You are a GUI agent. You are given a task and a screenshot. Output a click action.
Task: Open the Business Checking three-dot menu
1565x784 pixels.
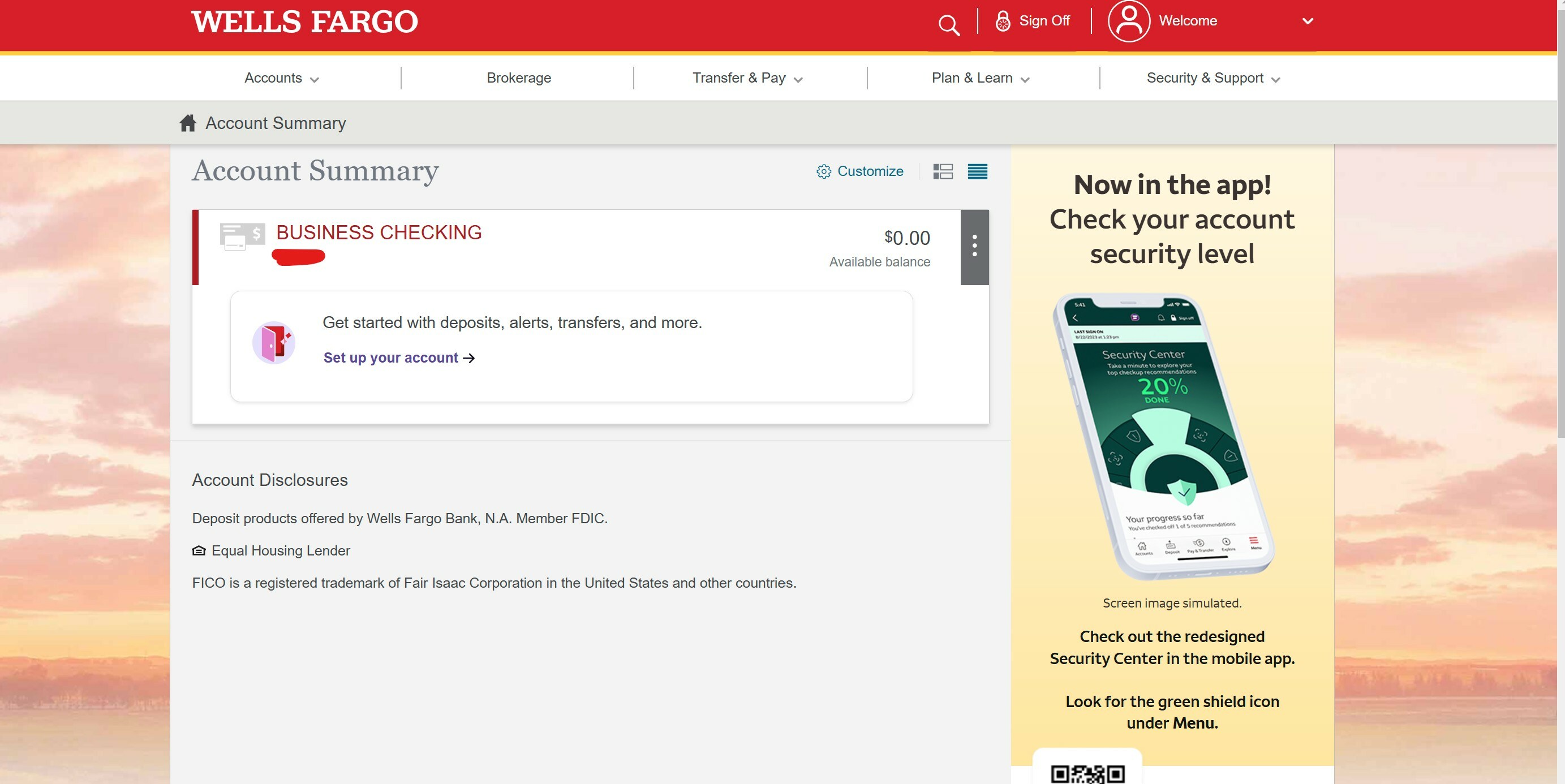[974, 247]
